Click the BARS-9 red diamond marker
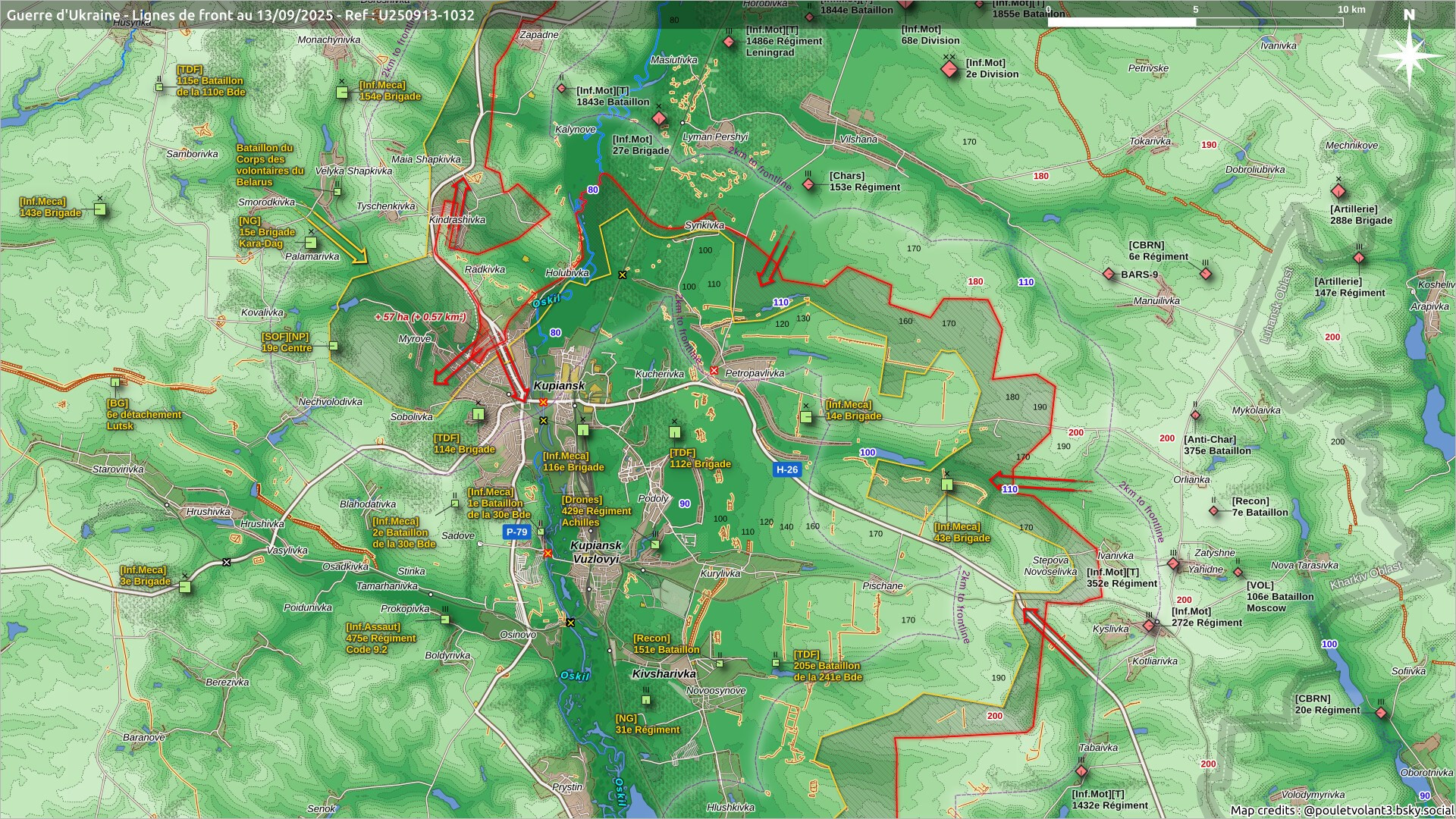Image resolution: width=1456 pixels, height=819 pixels. [x=1109, y=274]
